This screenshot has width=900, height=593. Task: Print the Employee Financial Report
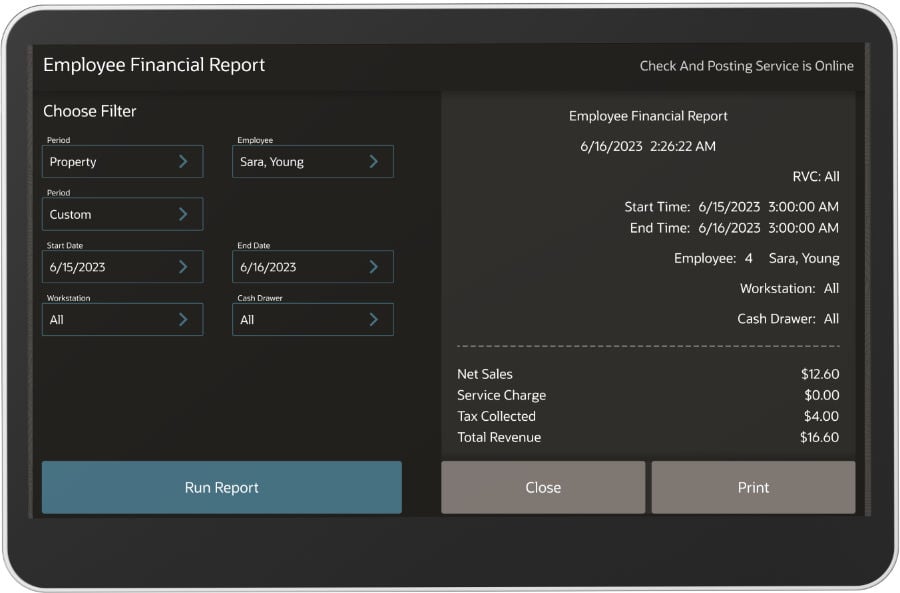coord(753,487)
